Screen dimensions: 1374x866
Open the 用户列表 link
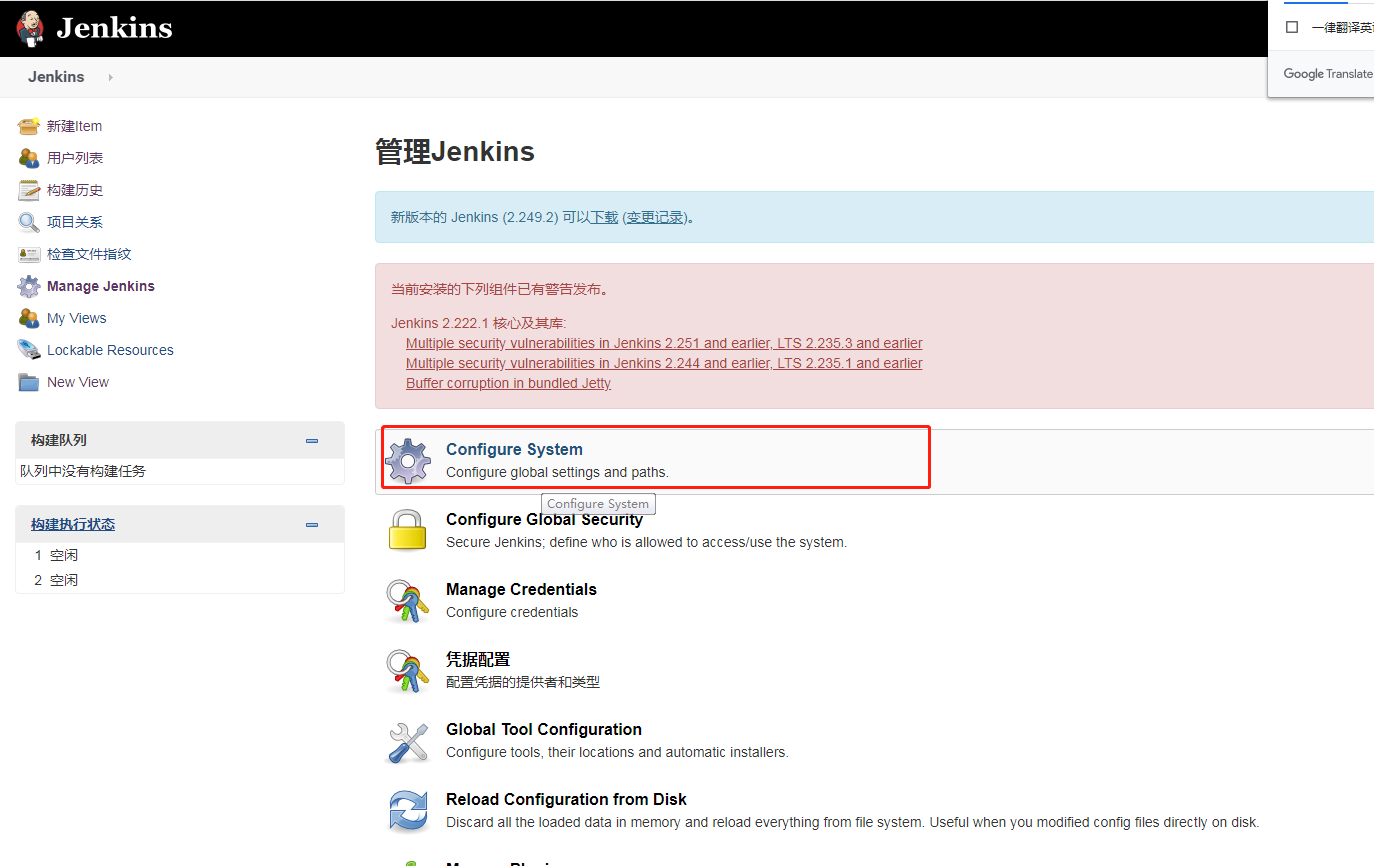pyautogui.click(x=75, y=158)
